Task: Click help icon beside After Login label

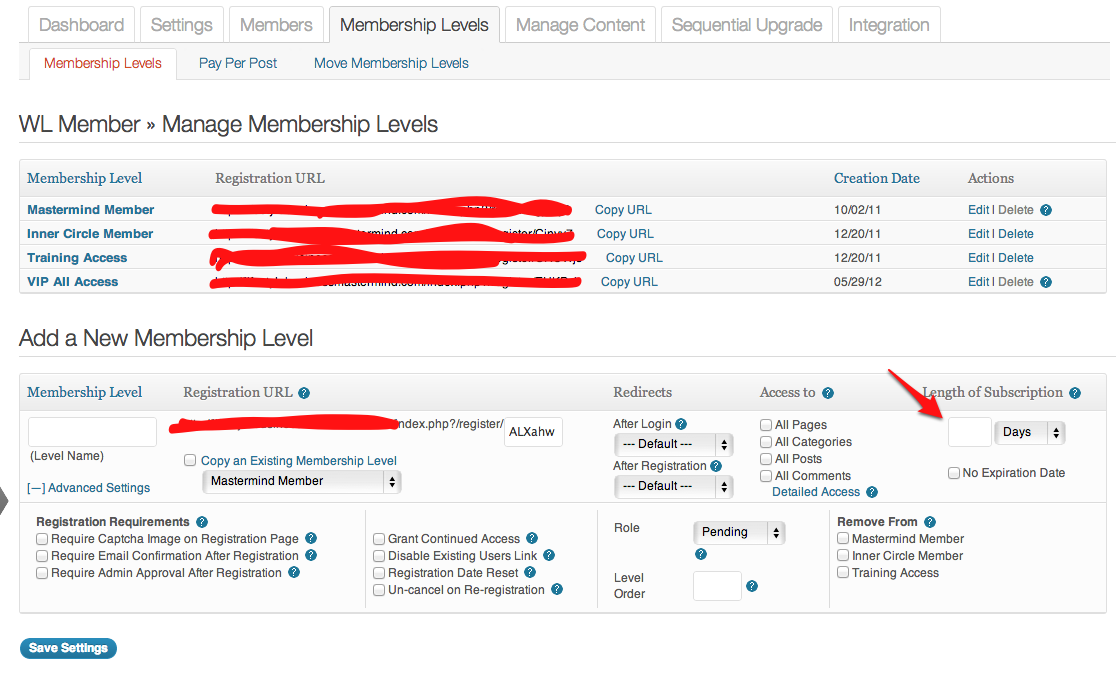Action: (x=681, y=424)
